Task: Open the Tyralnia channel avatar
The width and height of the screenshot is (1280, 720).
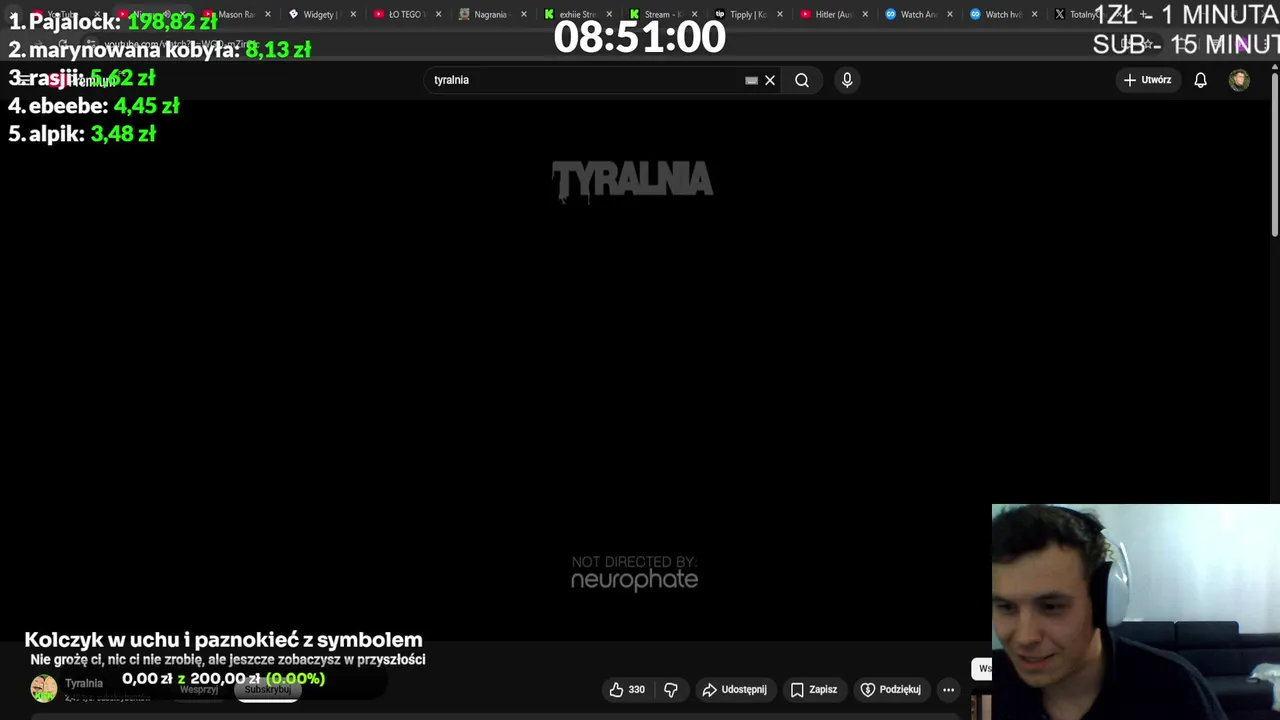Action: [x=44, y=688]
